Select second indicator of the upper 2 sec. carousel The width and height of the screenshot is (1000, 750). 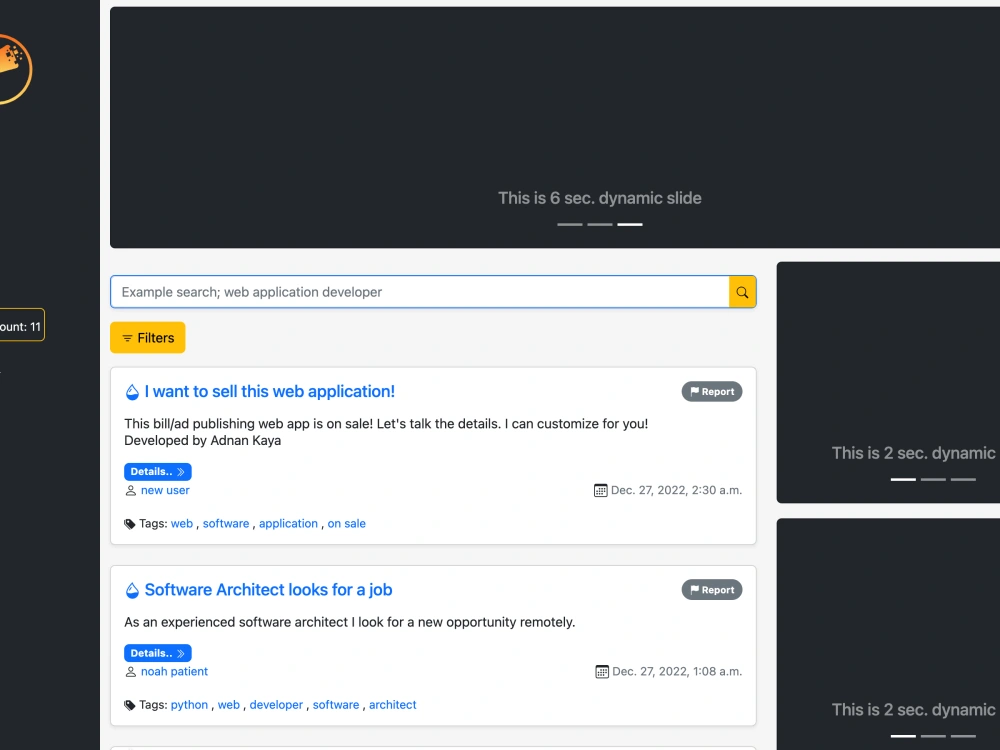pos(933,479)
